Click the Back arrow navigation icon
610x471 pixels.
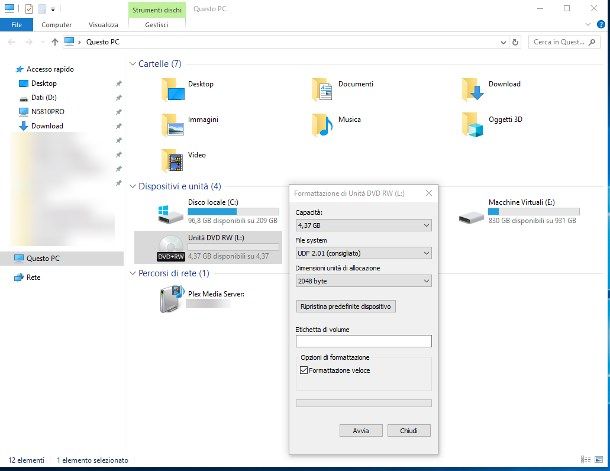12,42
